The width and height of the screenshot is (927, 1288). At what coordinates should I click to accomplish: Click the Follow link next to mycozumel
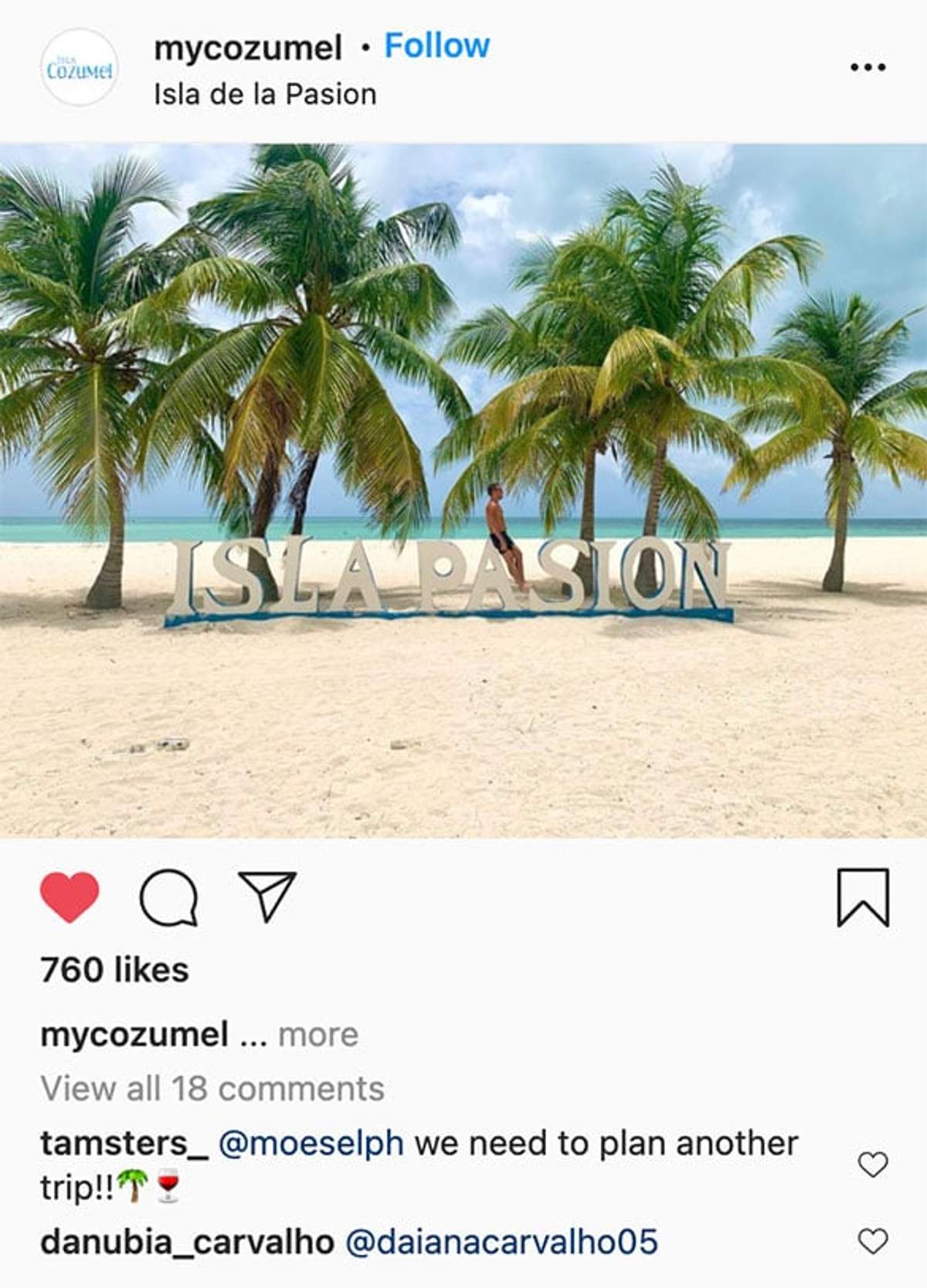(436, 46)
